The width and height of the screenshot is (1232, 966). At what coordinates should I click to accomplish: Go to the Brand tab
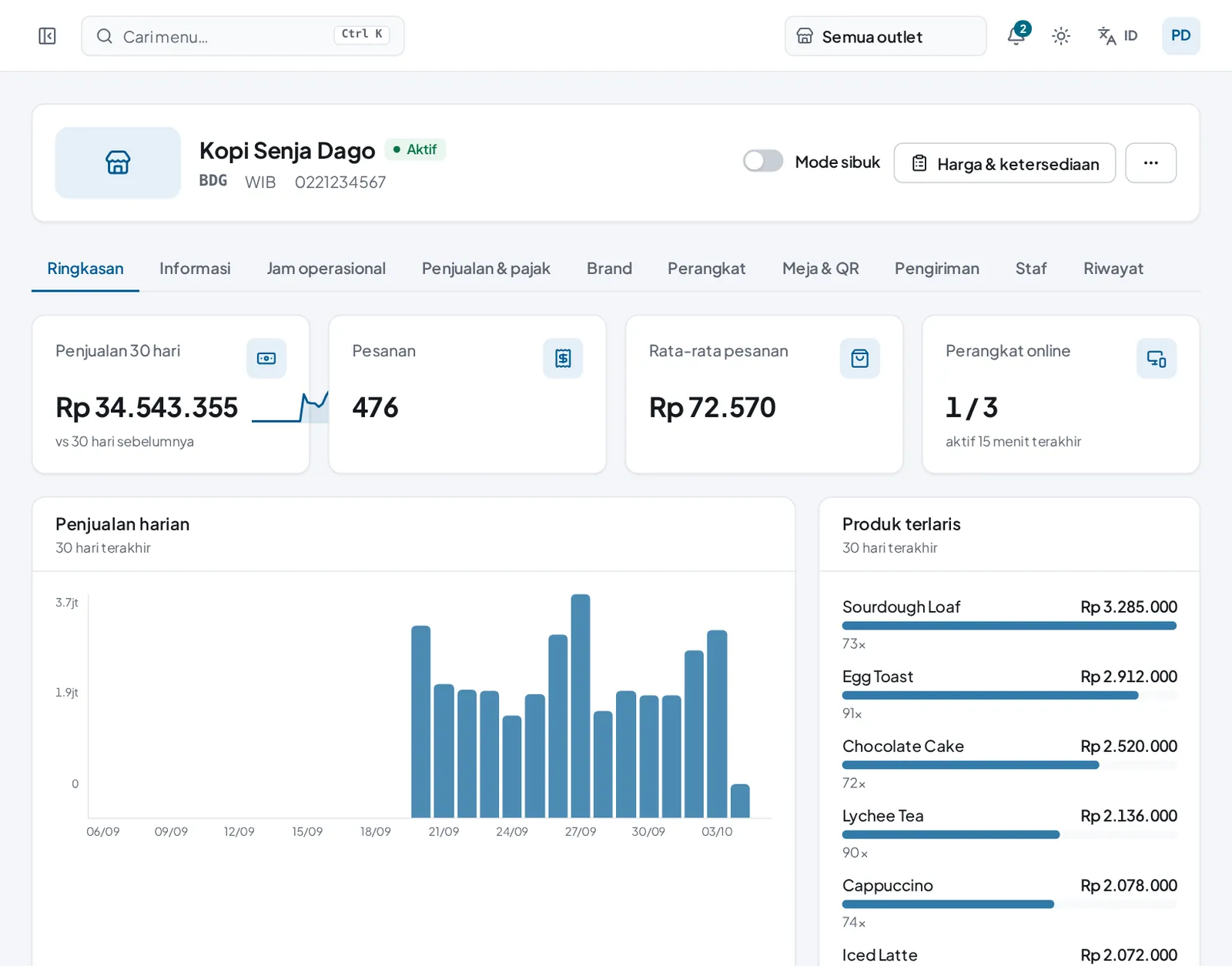click(609, 269)
